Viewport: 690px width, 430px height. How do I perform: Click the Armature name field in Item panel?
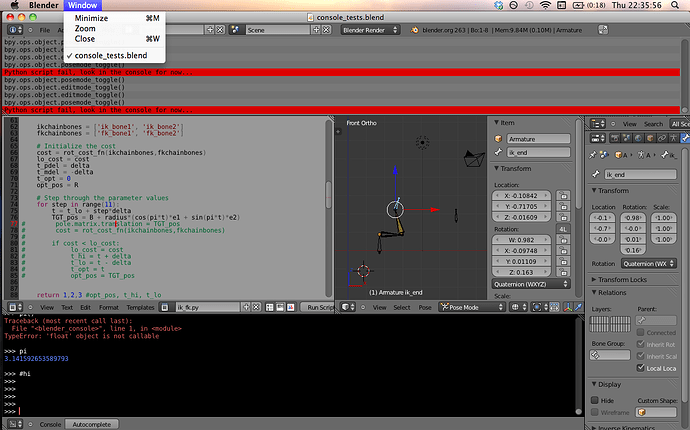(538, 139)
